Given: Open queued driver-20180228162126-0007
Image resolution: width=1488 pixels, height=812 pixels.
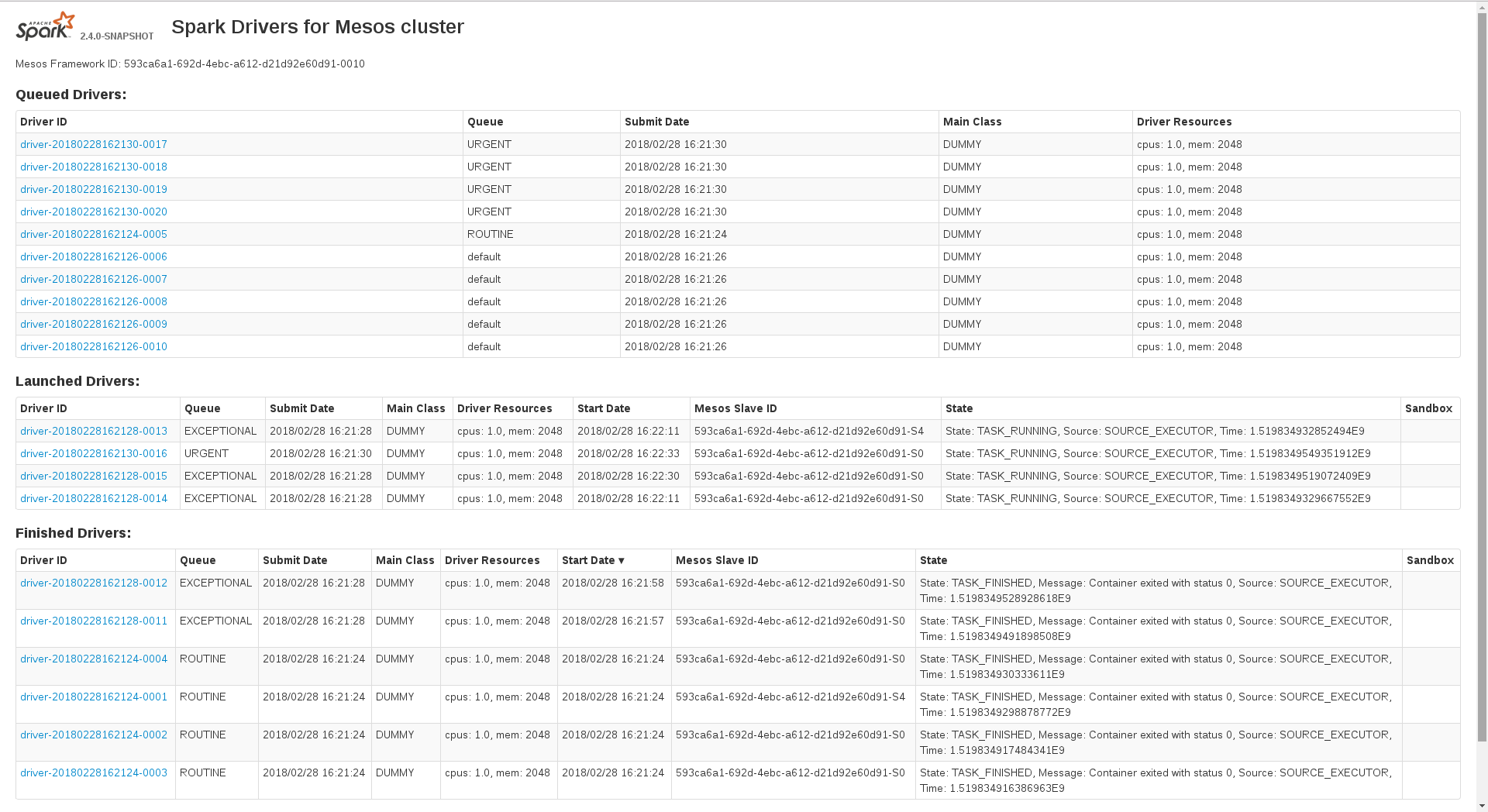Looking at the screenshot, I should (94, 279).
